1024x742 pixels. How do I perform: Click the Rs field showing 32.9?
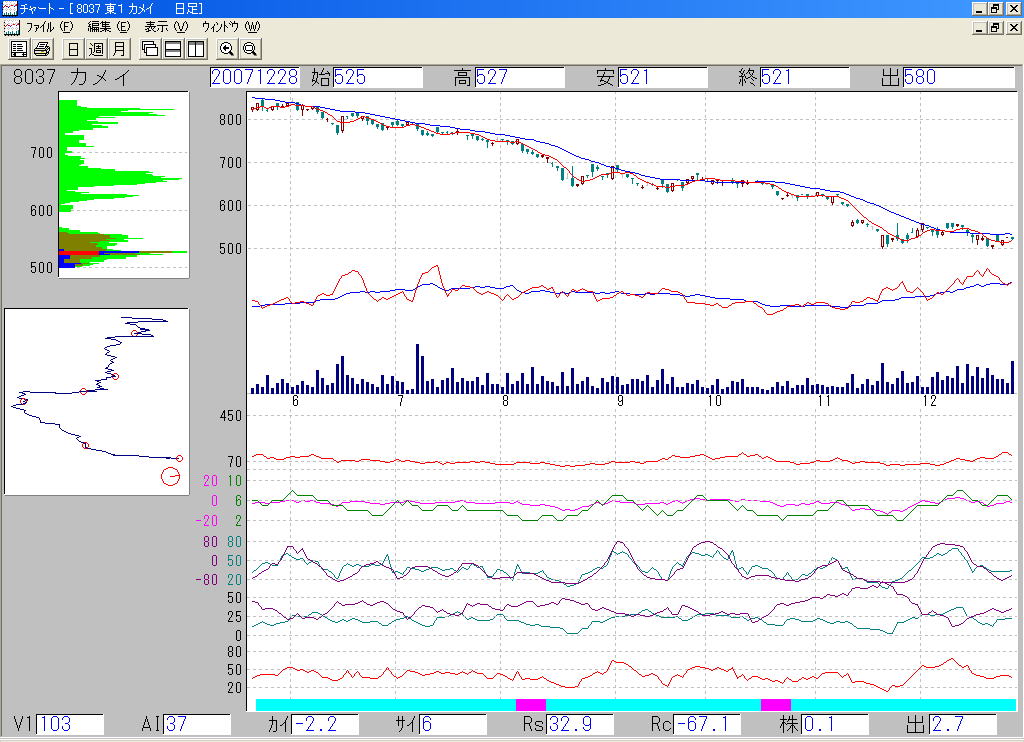[580, 724]
